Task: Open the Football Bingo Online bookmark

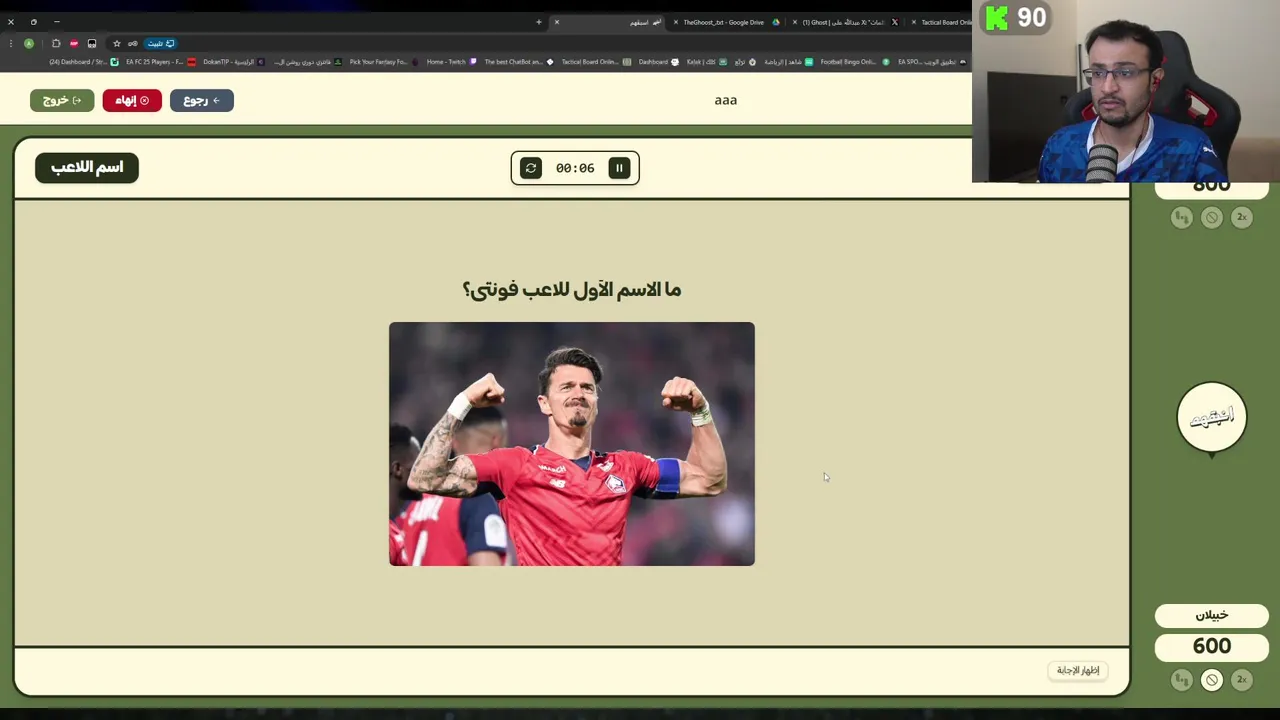Action: [x=855, y=62]
